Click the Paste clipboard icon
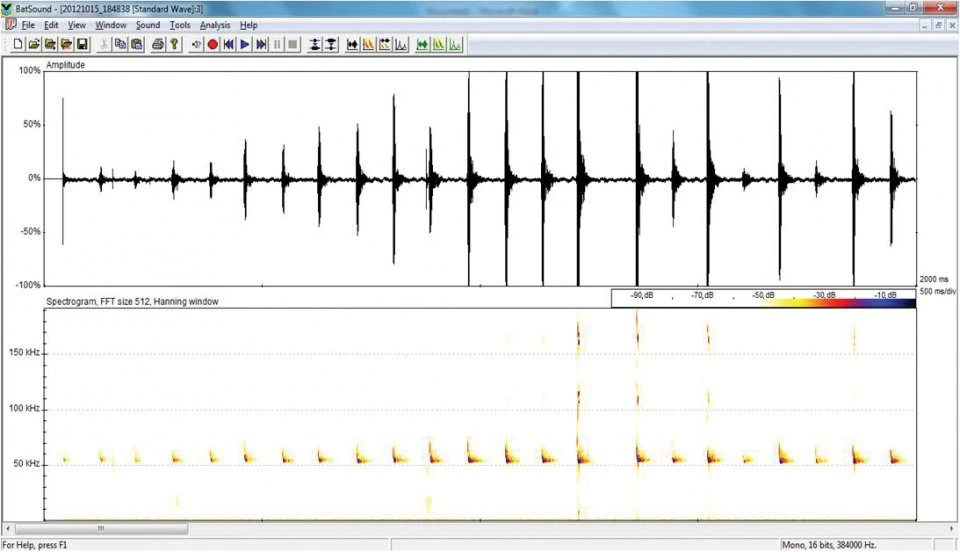Screen dimensions: 960x552 pos(137,44)
